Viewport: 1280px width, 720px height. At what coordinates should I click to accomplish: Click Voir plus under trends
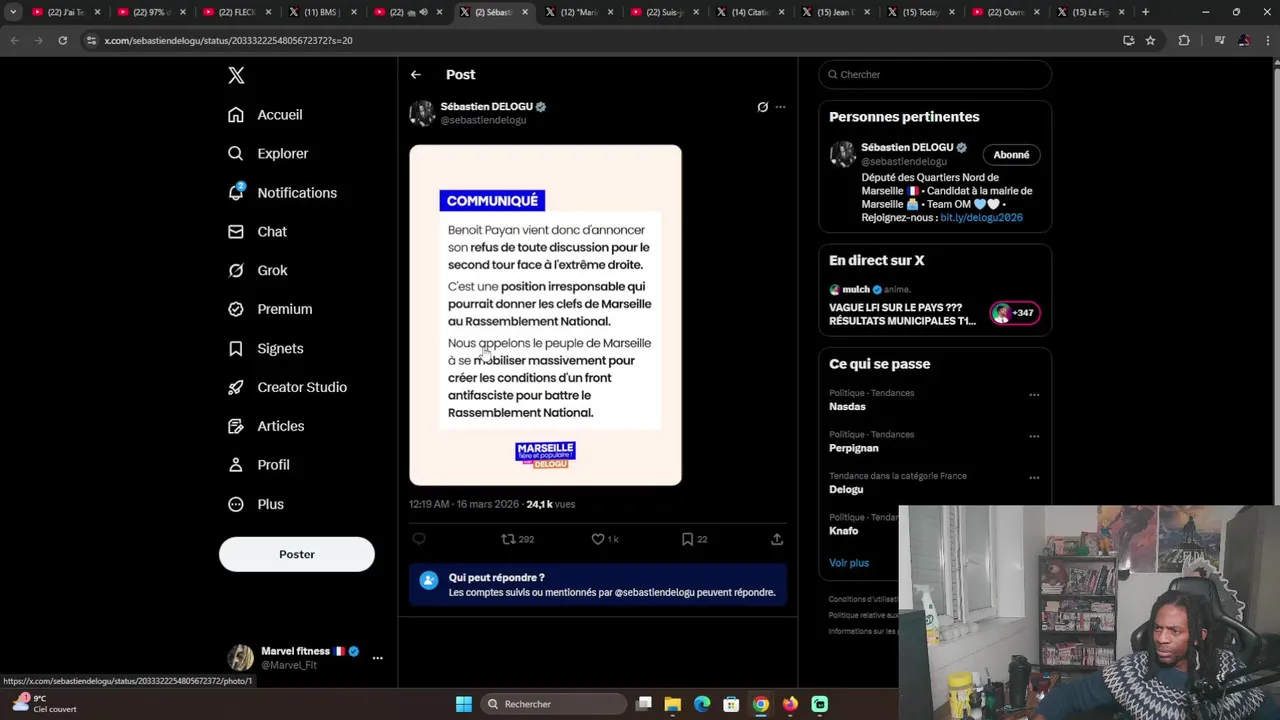(849, 563)
